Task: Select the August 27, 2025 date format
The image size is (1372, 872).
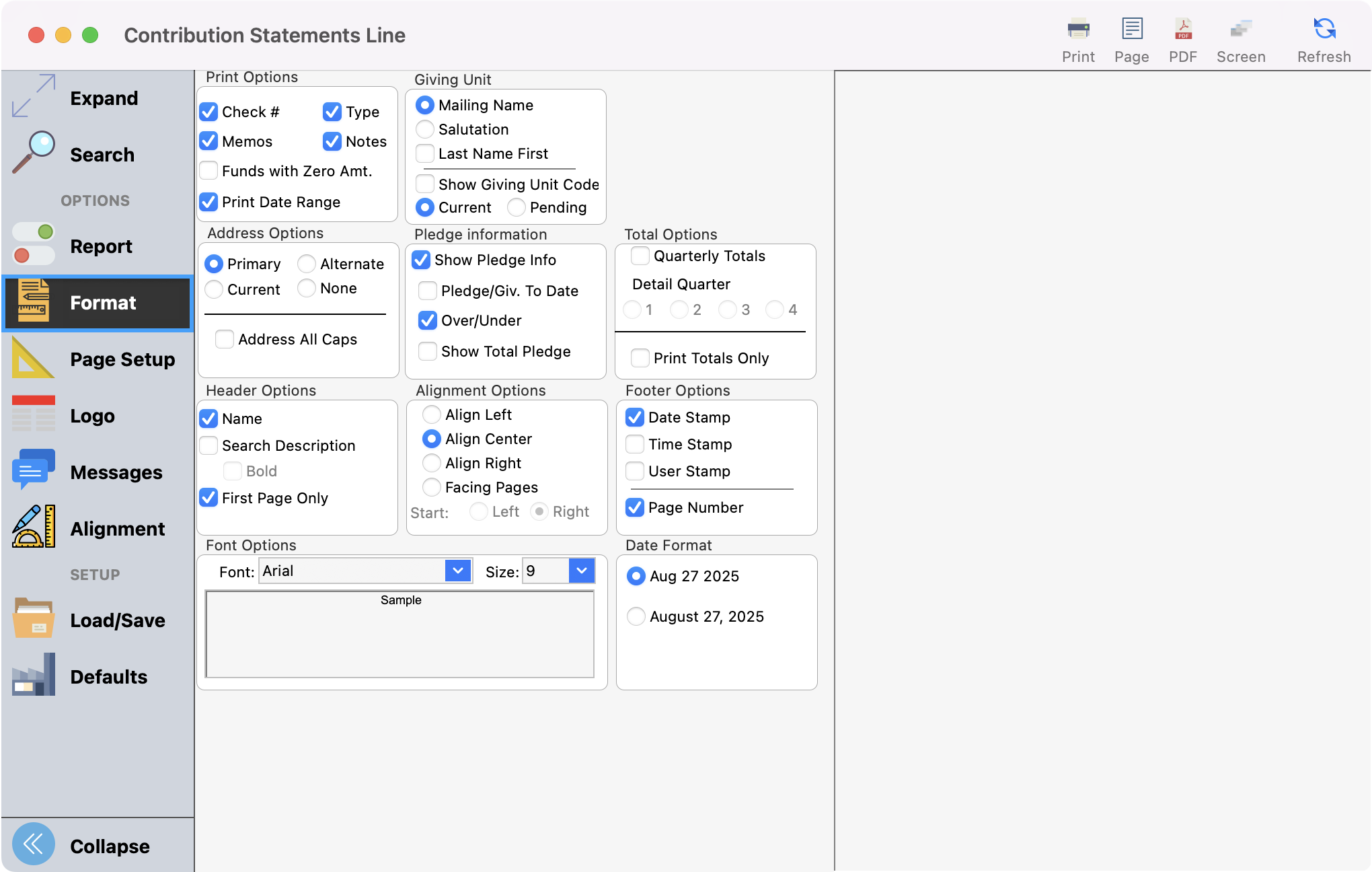Action: pos(635,616)
